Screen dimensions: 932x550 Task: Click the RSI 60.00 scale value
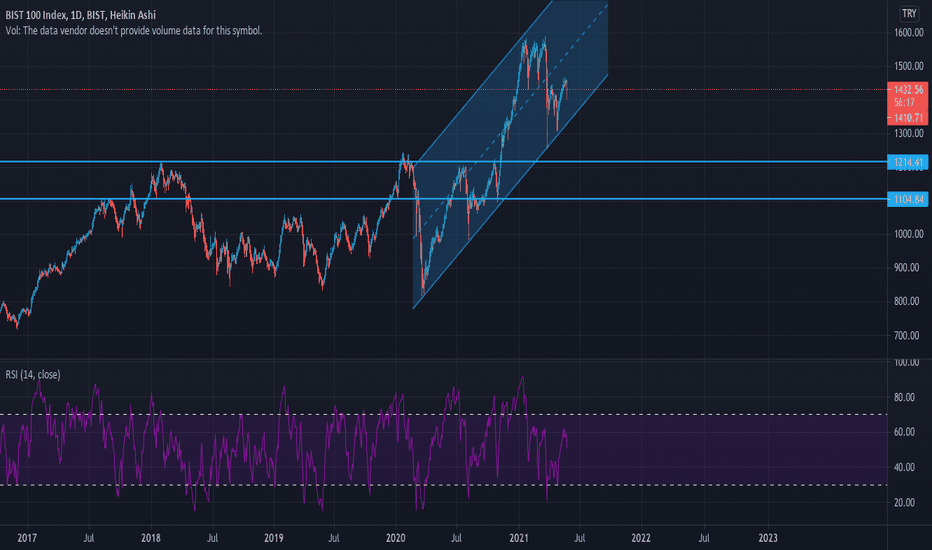click(904, 432)
